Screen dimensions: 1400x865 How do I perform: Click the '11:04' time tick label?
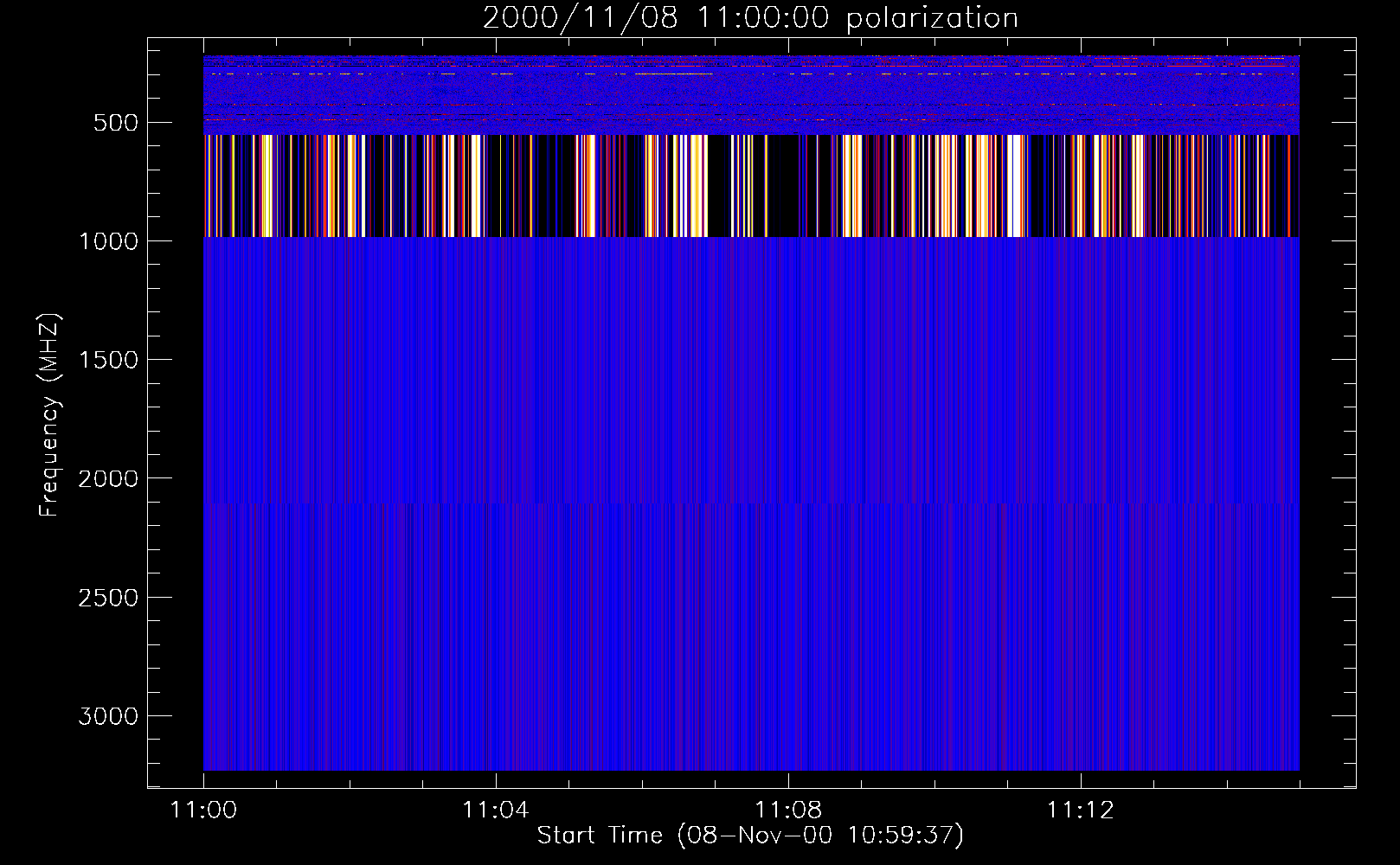496,811
